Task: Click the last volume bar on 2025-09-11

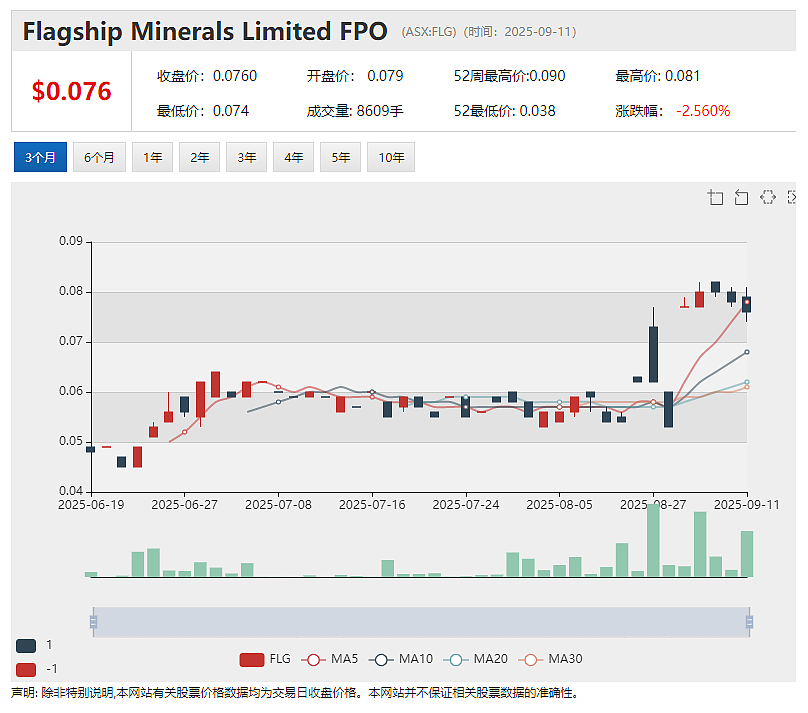Action: [747, 554]
